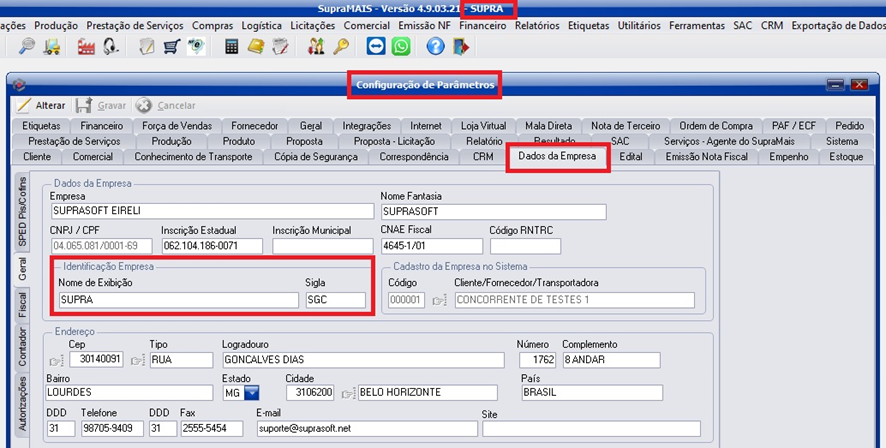Click the exit door toolbar icon
This screenshot has height=448, width=886.
click(x=460, y=46)
